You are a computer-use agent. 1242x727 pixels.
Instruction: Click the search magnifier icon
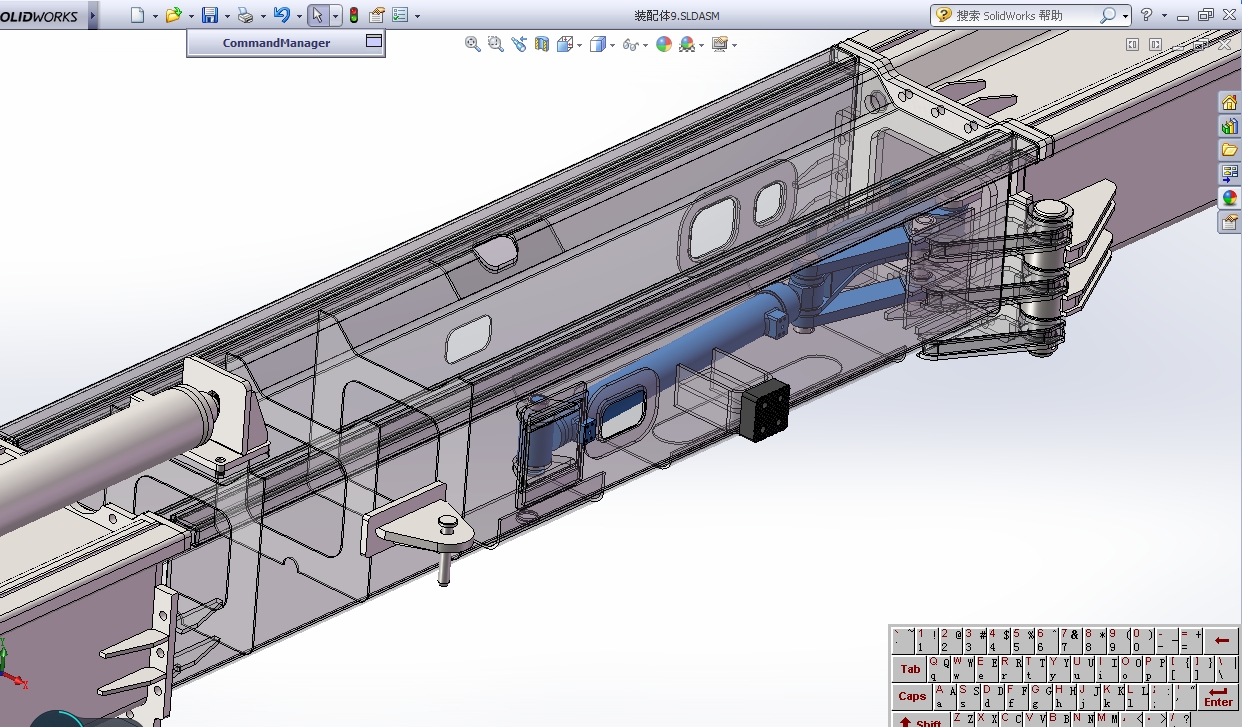tap(1108, 15)
